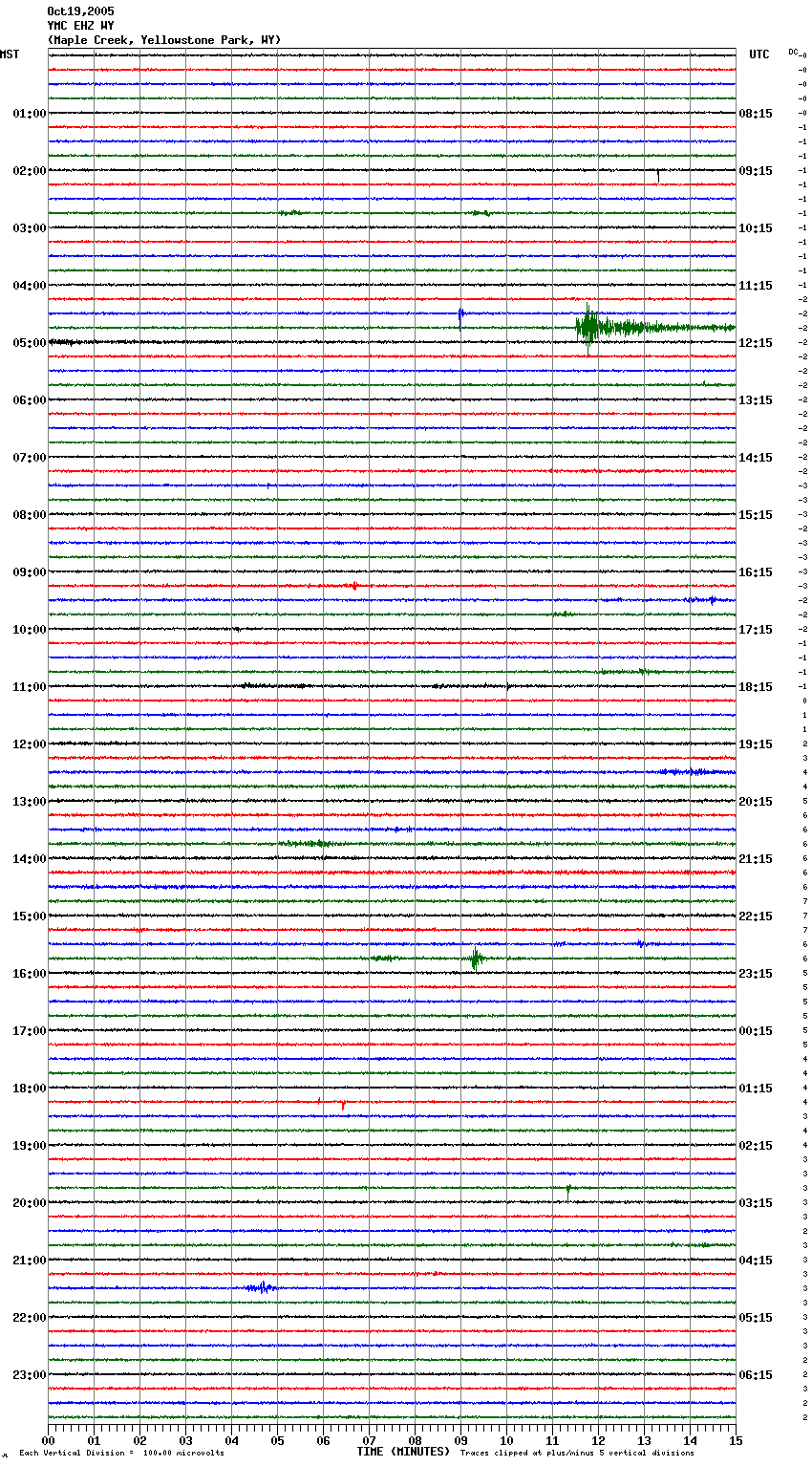Click the 06:15 UTC row label
This screenshot has width=812, height=1466.
(756, 1375)
